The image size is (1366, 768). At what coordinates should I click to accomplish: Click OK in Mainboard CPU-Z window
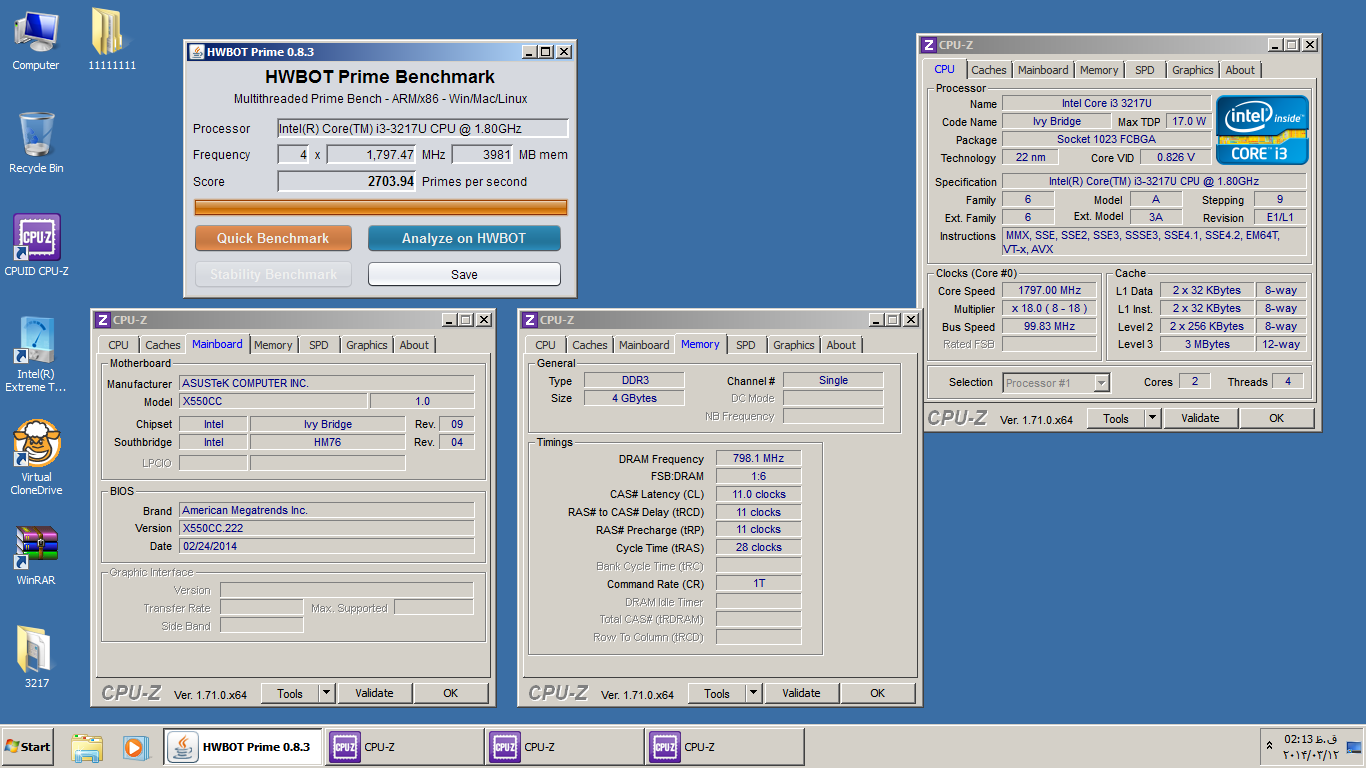pyautogui.click(x=451, y=693)
